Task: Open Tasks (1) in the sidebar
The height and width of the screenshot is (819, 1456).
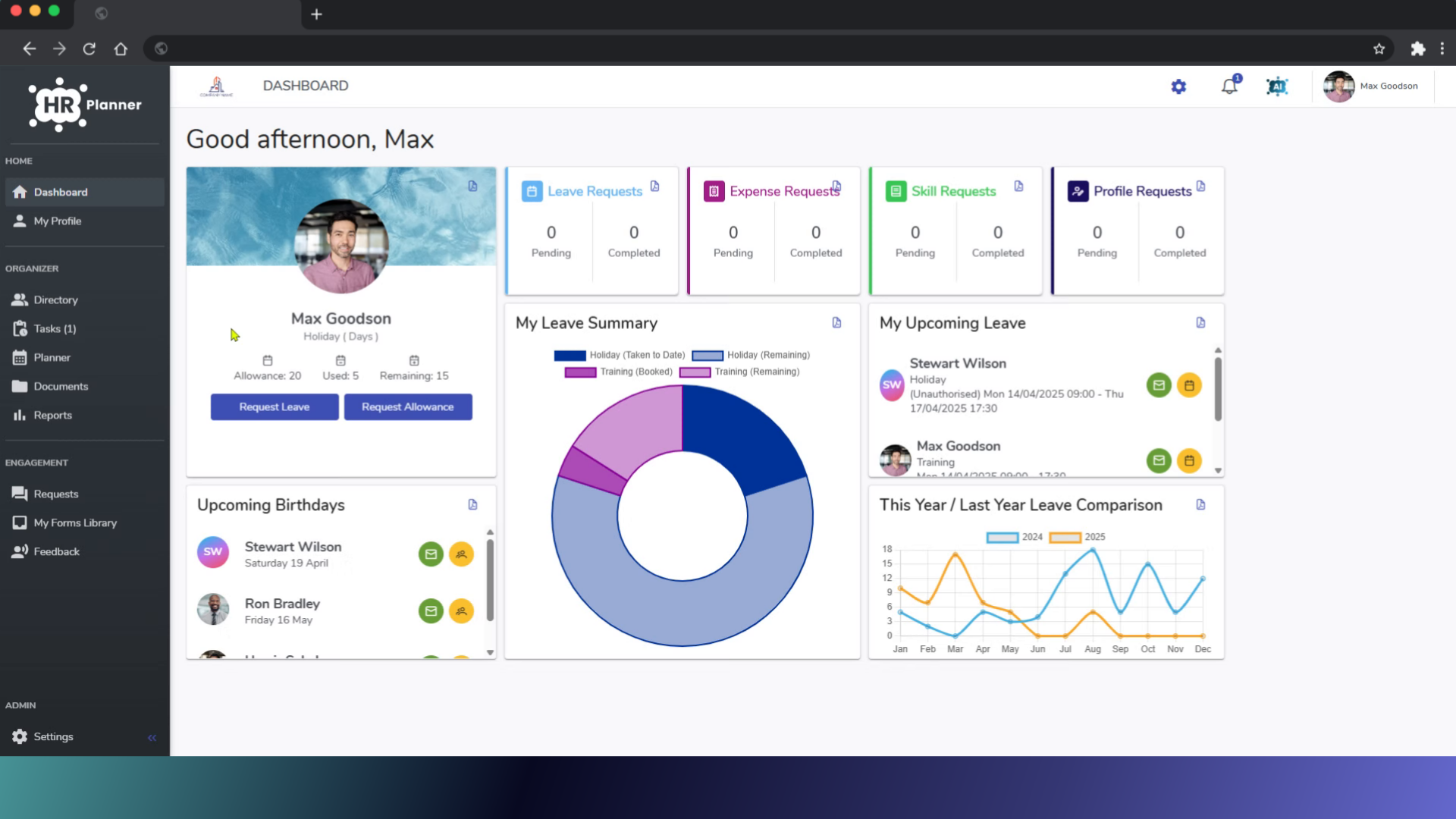Action: tap(84, 328)
